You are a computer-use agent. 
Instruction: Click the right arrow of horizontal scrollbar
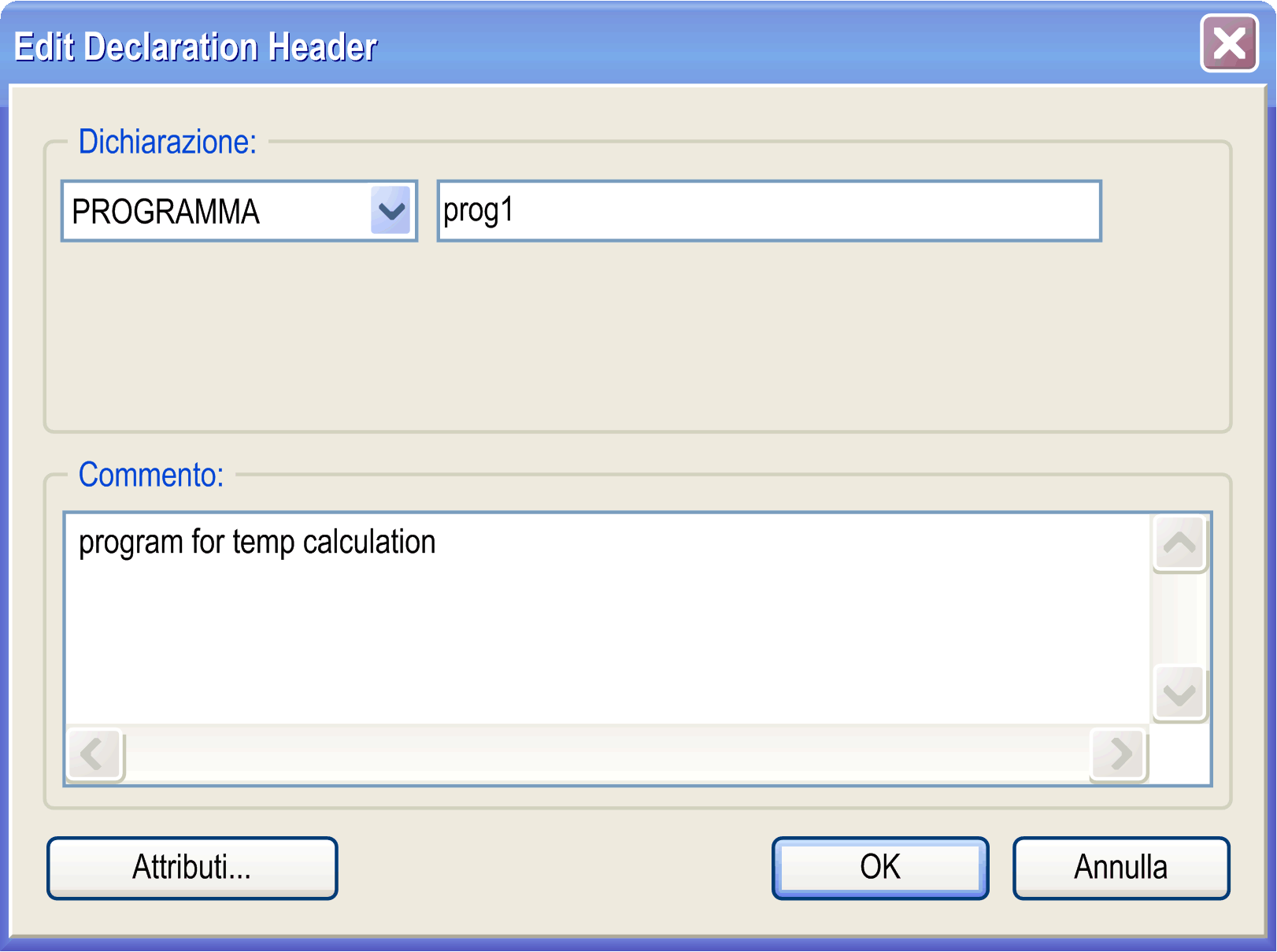(1118, 754)
